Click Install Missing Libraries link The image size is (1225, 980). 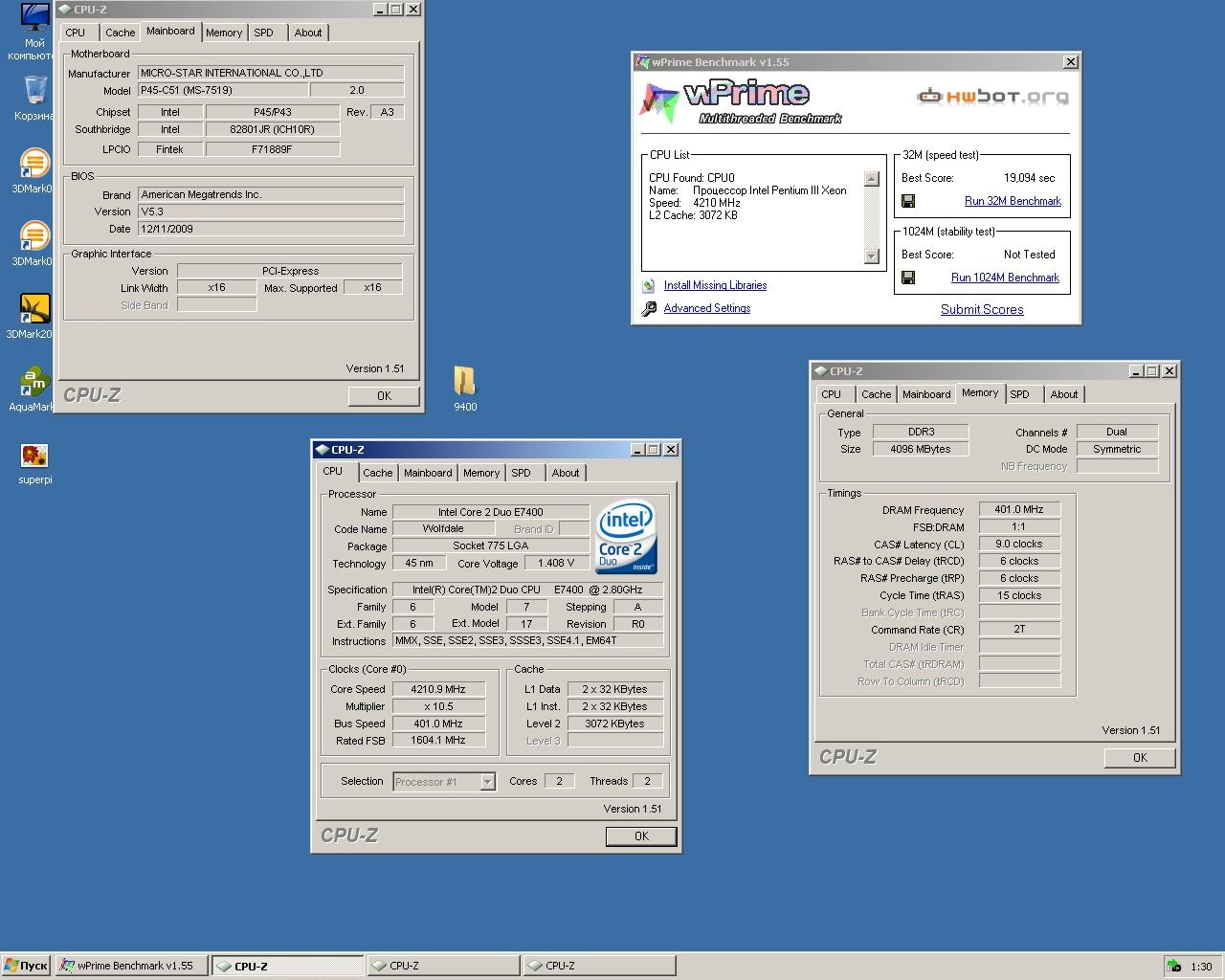coord(715,285)
